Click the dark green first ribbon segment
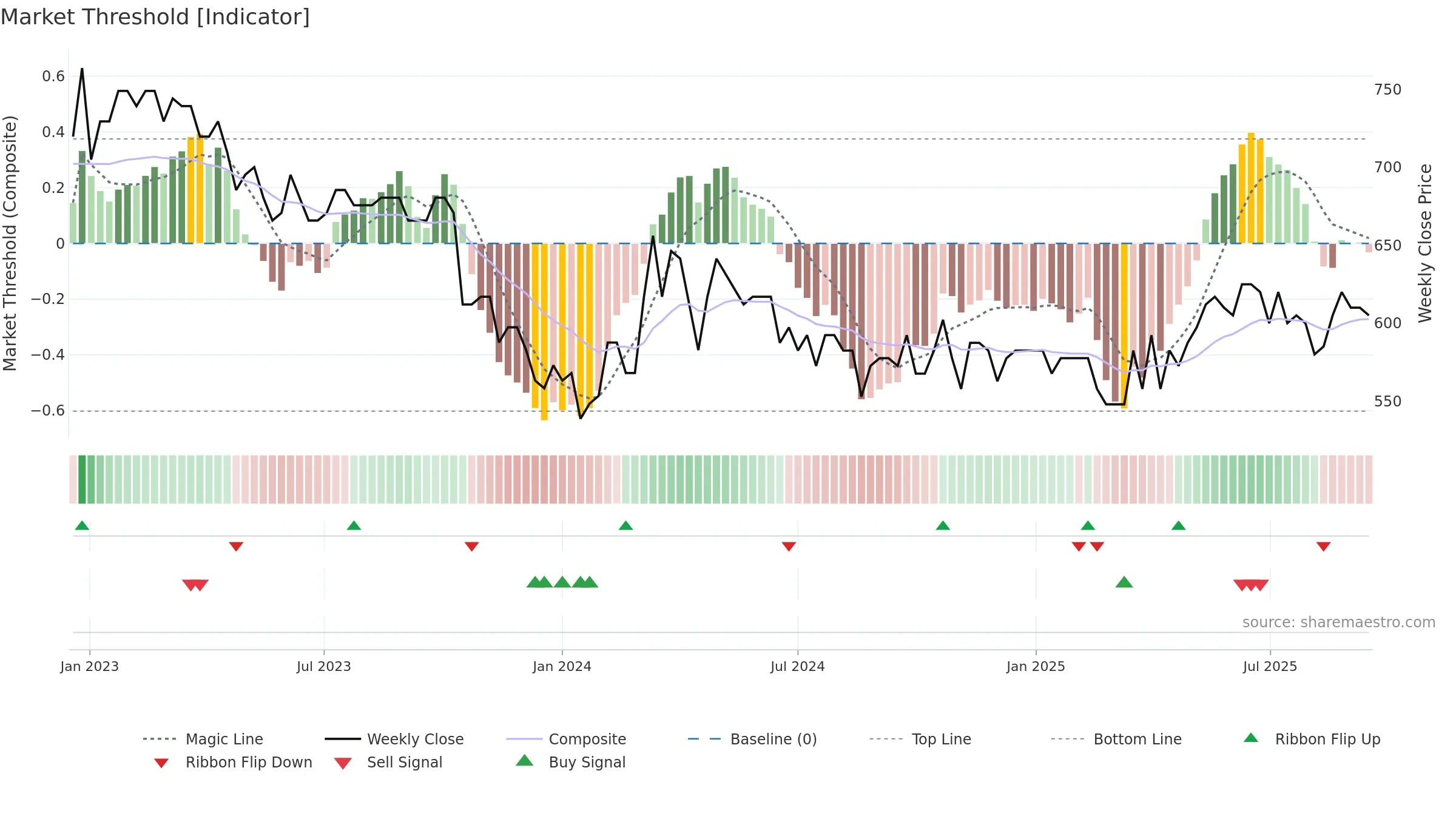This screenshot has height=819, width=1456. 82,479
